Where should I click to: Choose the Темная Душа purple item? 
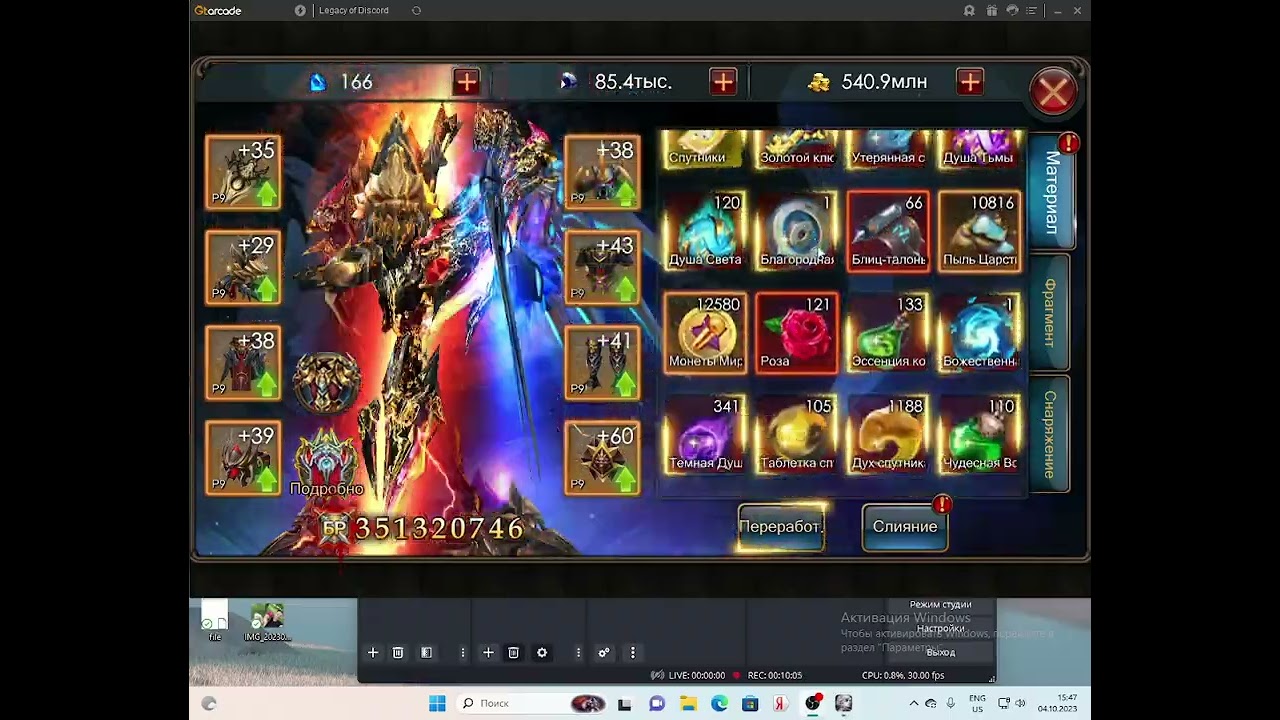705,434
